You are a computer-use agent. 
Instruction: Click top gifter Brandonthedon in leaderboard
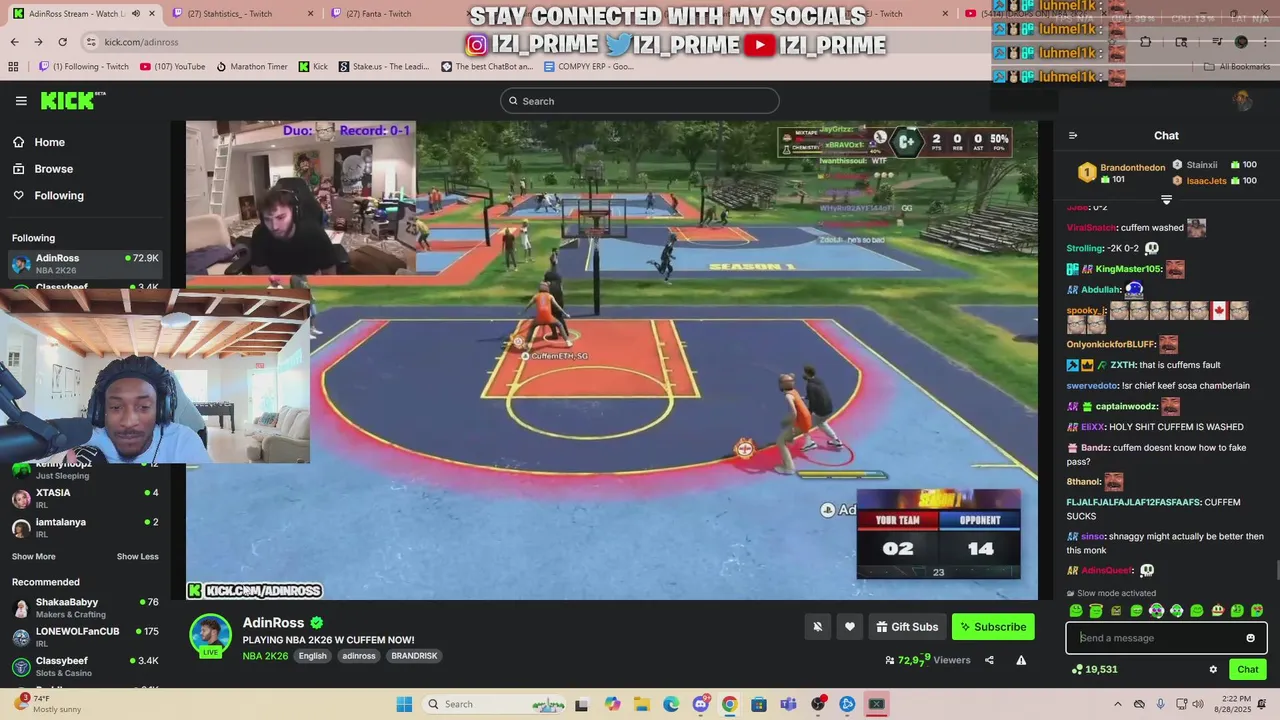tap(1122, 172)
